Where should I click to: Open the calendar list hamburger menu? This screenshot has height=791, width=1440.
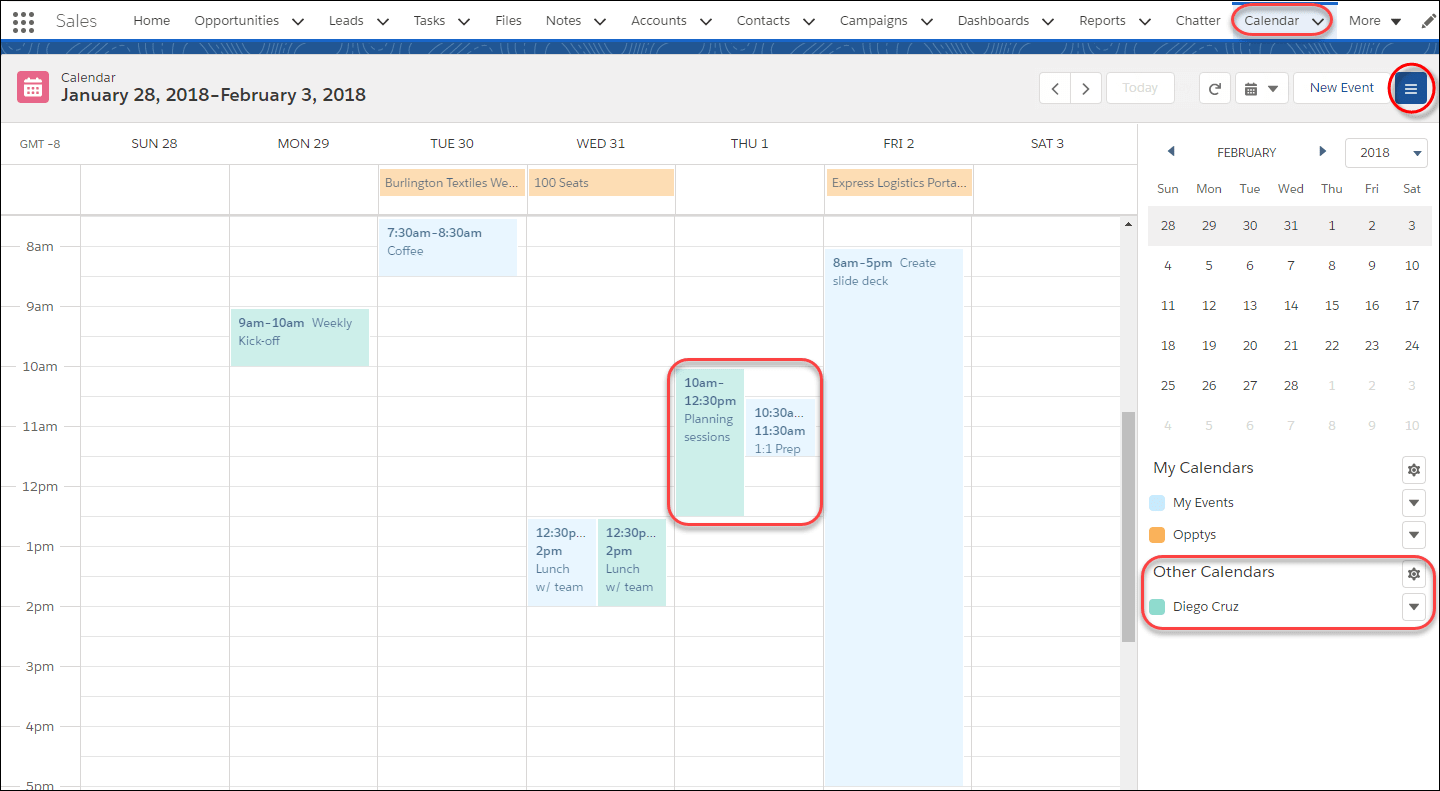pos(1411,88)
